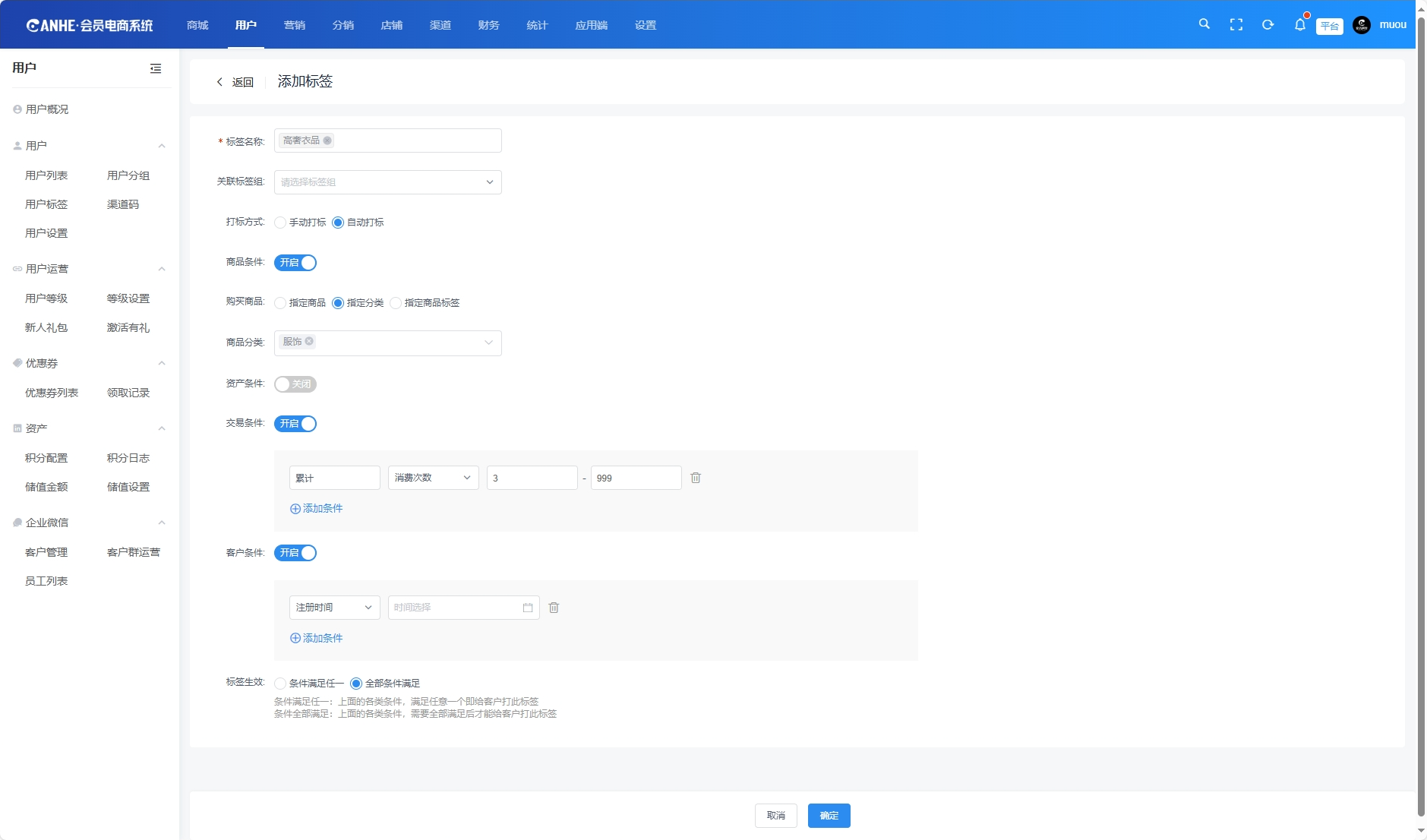
Task: Select the 条件满足任一 radio option
Action: tap(281, 684)
